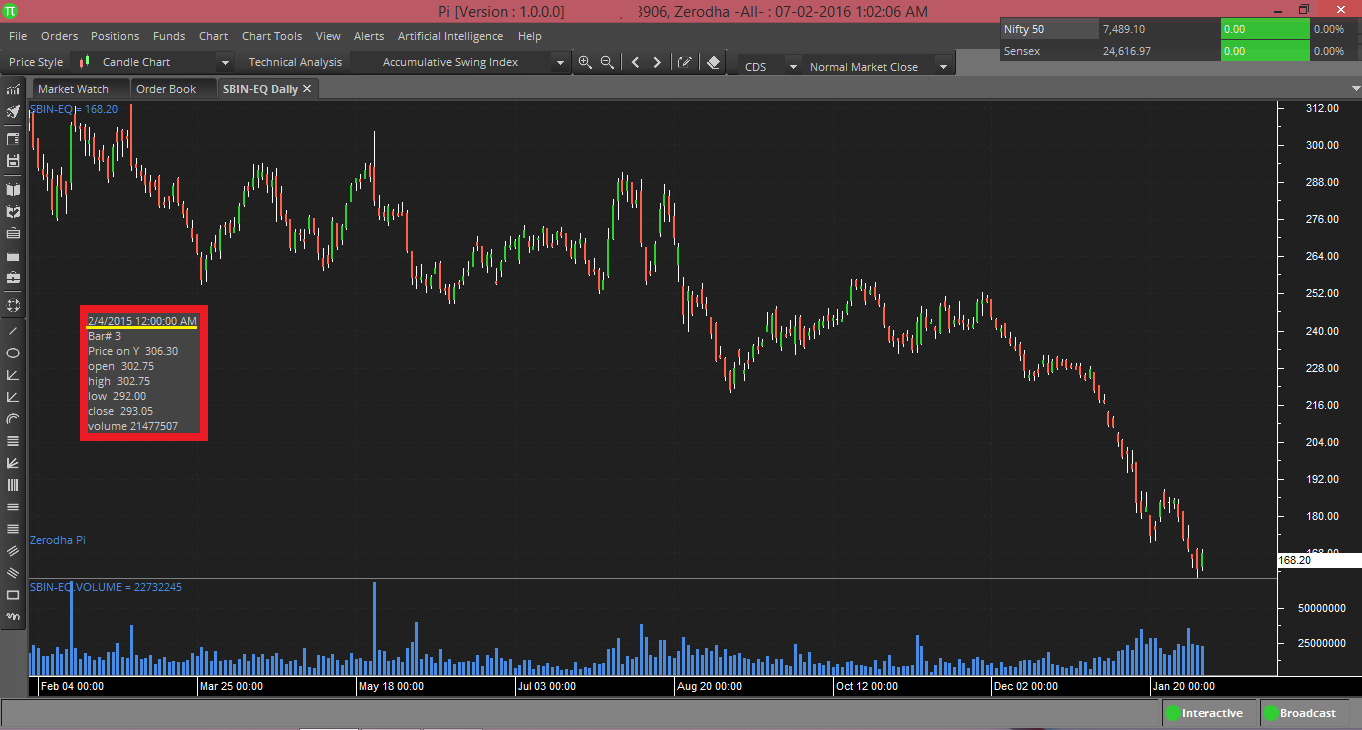
Task: Click the Sensex index label
Action: [1021, 50]
